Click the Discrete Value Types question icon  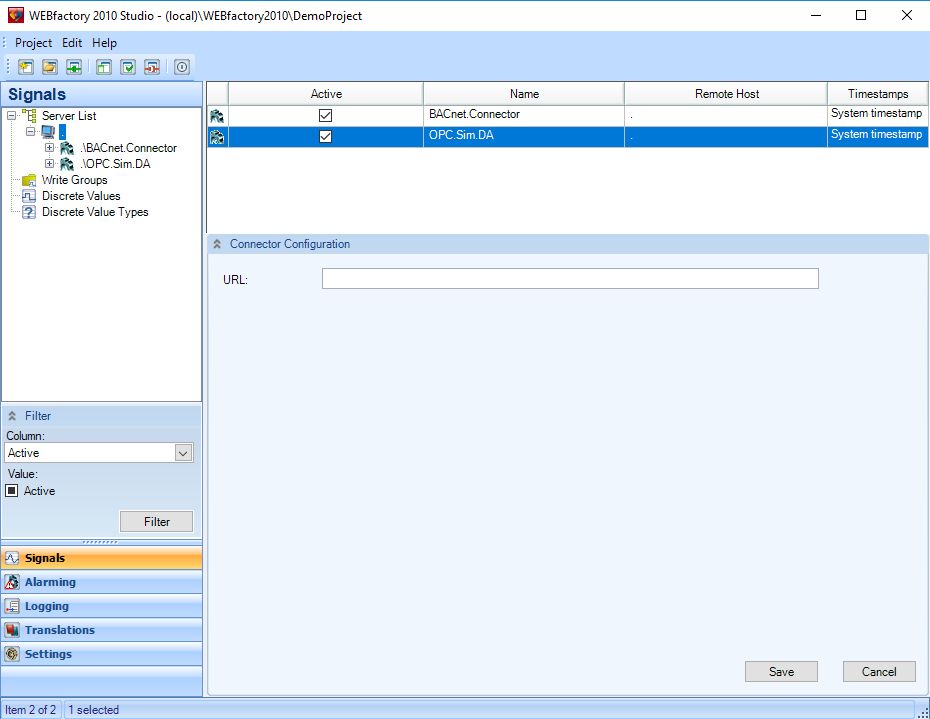29,212
